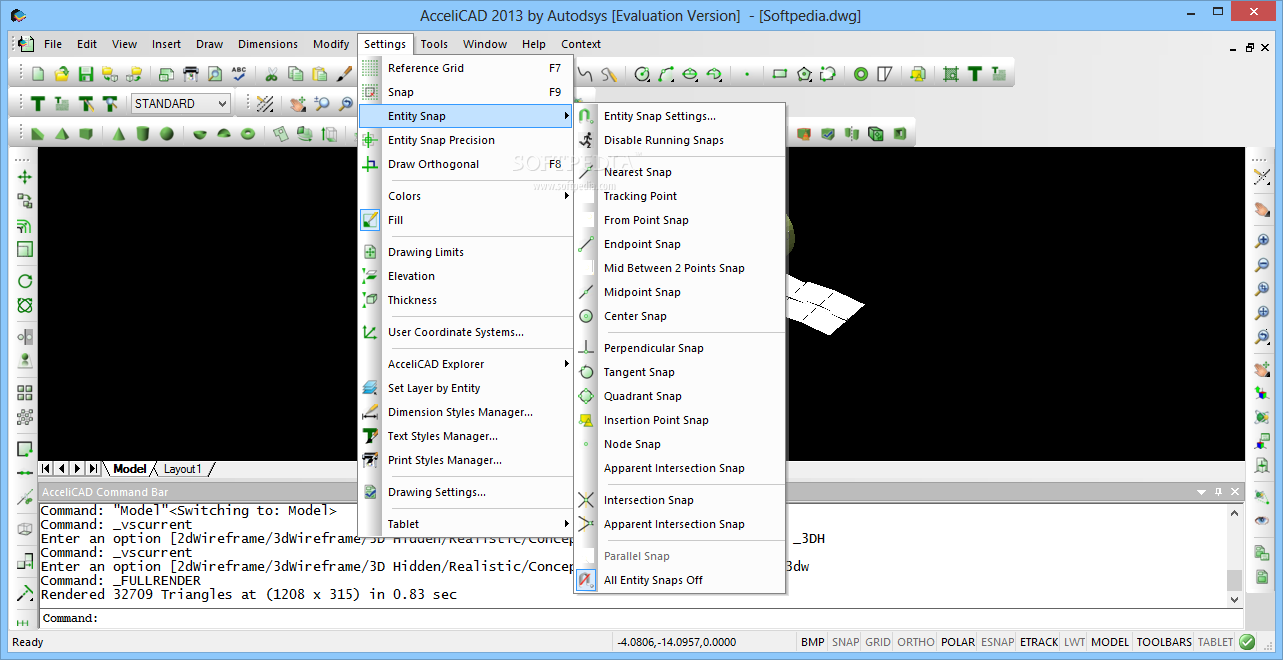Open Drawing Settings...

(x=466, y=492)
